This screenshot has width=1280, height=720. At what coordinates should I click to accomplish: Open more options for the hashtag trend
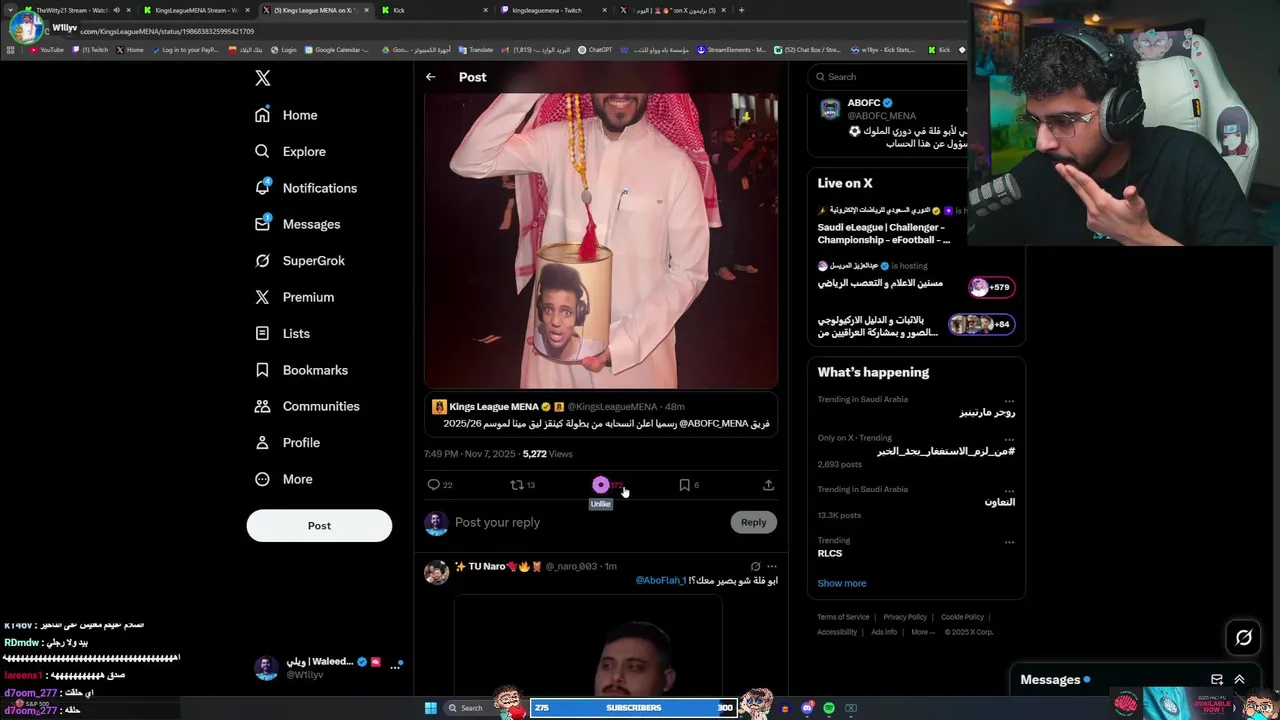(1009, 438)
